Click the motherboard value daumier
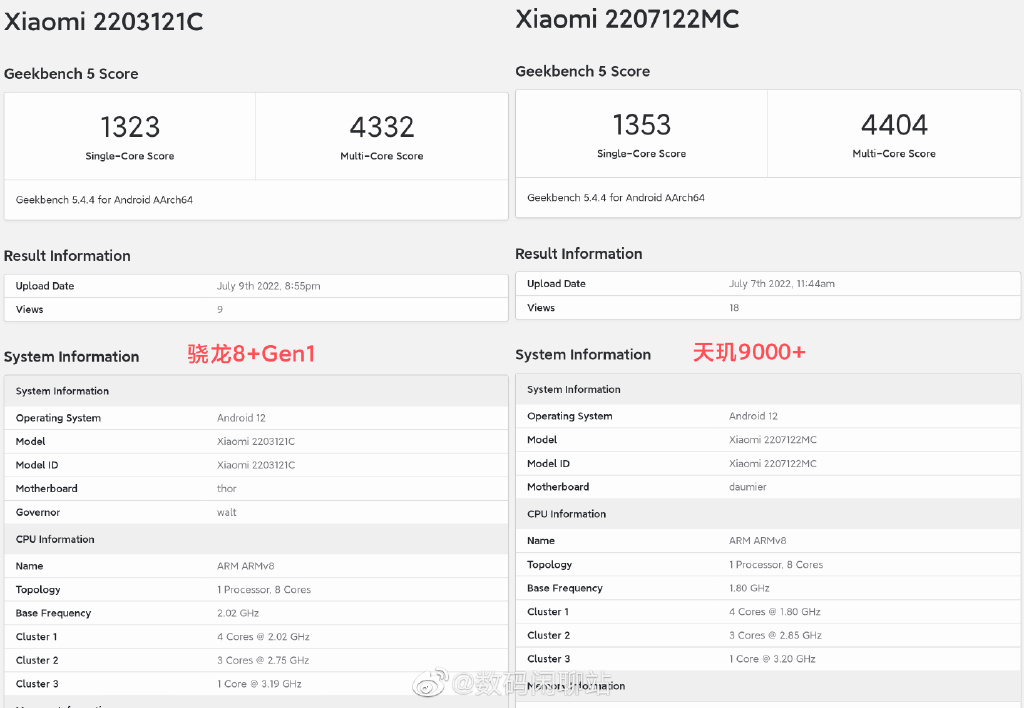The image size is (1024, 708). pyautogui.click(x=749, y=487)
